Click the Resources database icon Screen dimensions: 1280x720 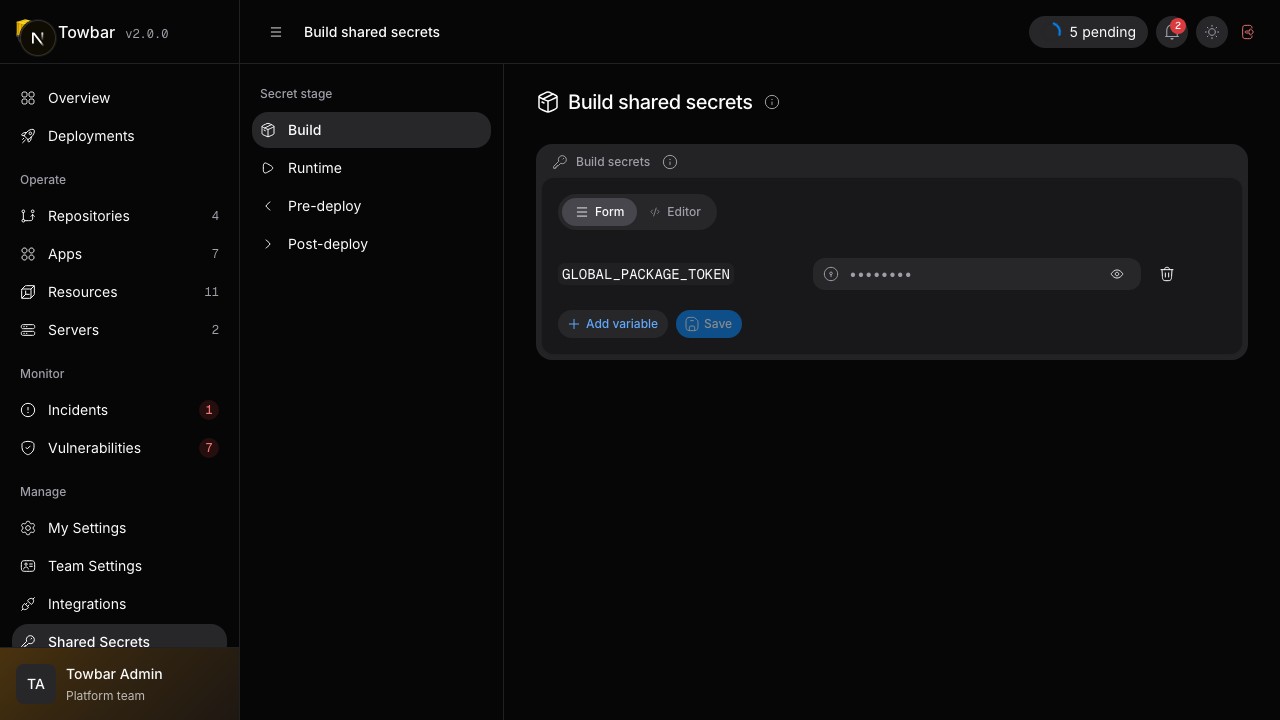coord(28,292)
